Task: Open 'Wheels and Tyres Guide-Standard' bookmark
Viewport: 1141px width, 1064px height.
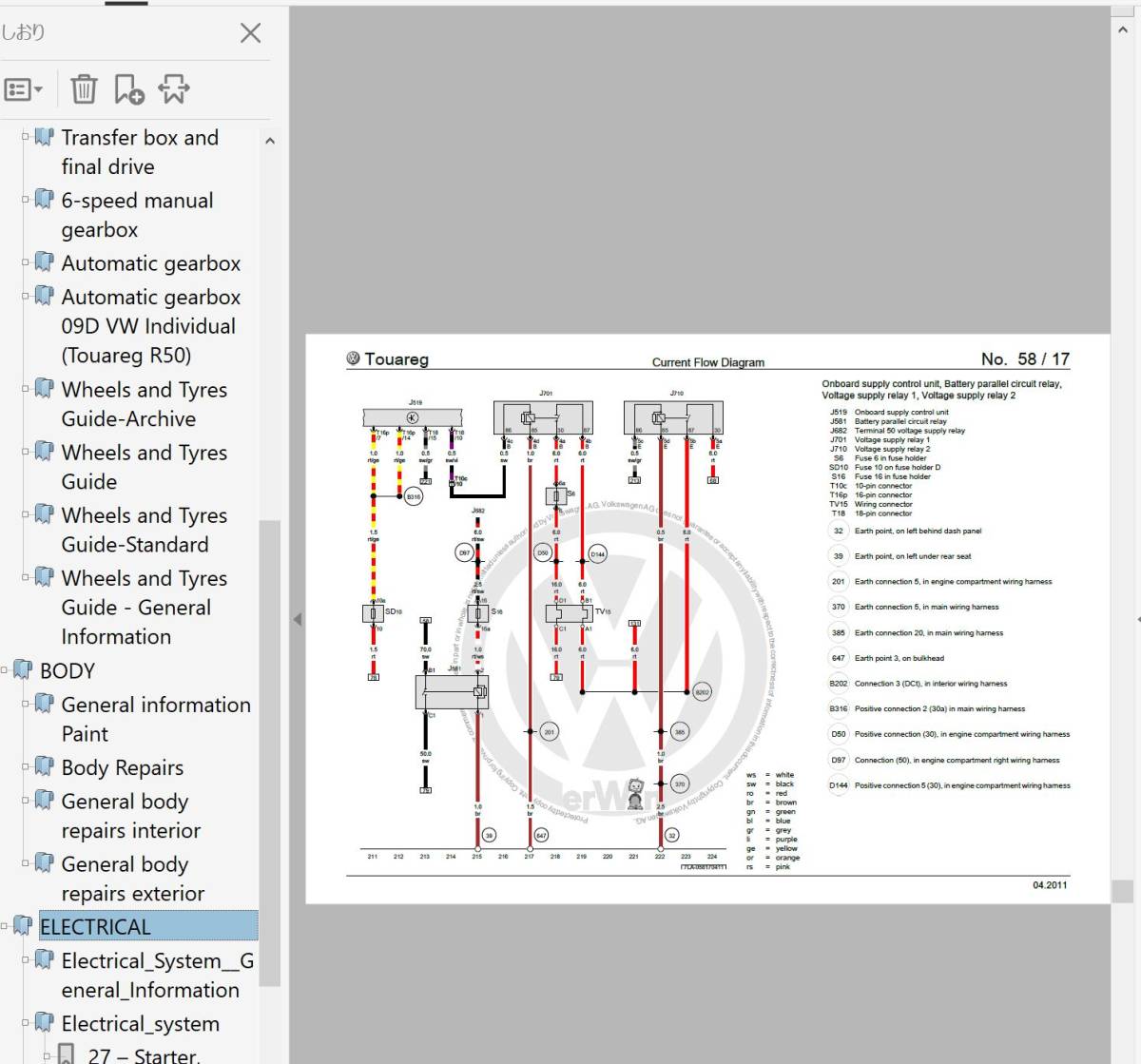Action: point(145,530)
